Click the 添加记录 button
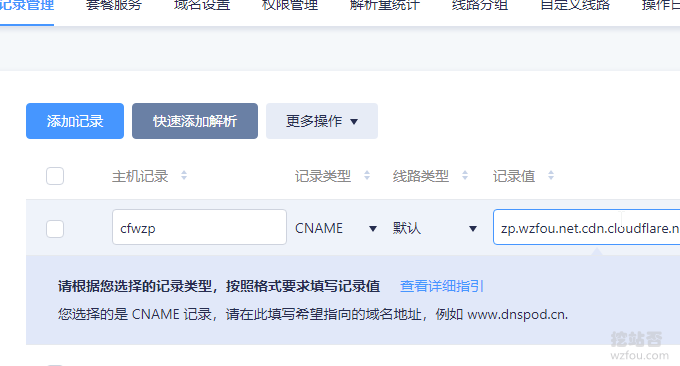680x366 pixels. [75, 121]
